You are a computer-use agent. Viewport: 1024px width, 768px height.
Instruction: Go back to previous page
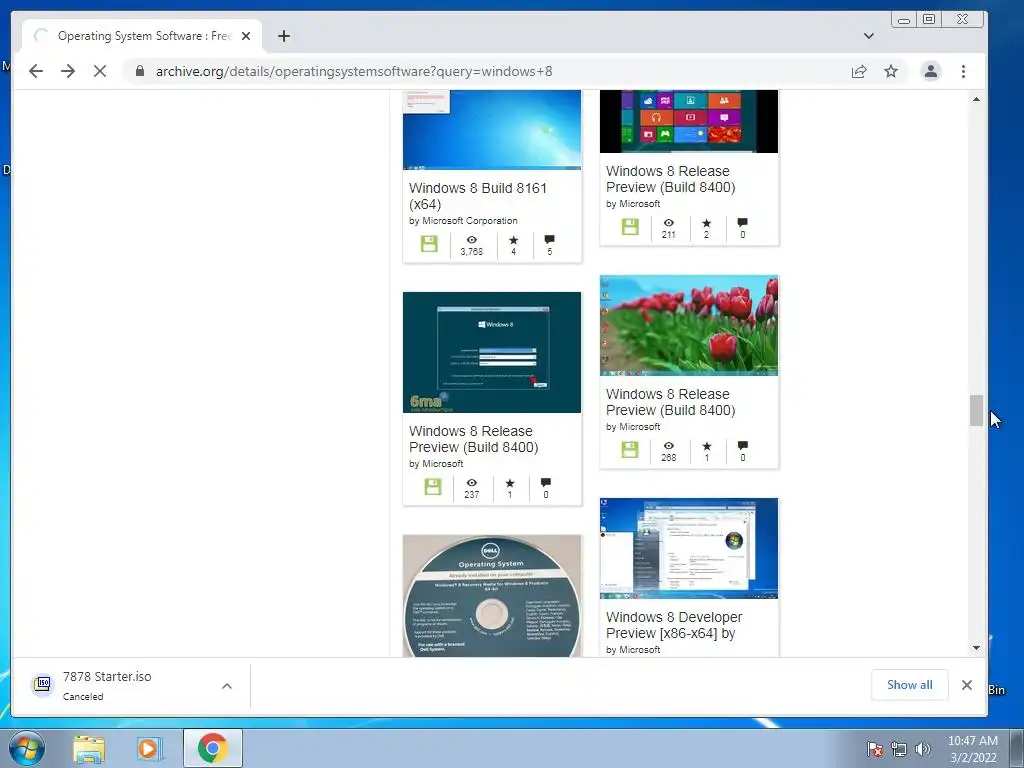(x=36, y=71)
